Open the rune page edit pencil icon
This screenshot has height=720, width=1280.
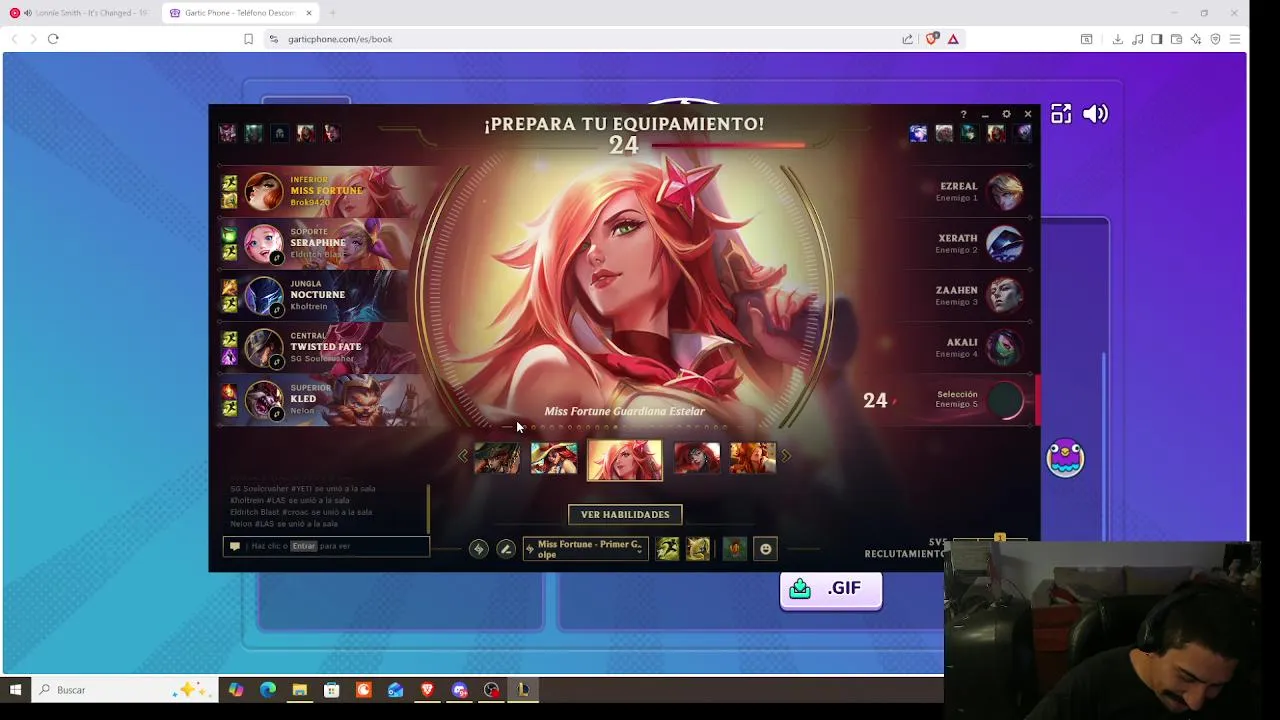[506, 549]
